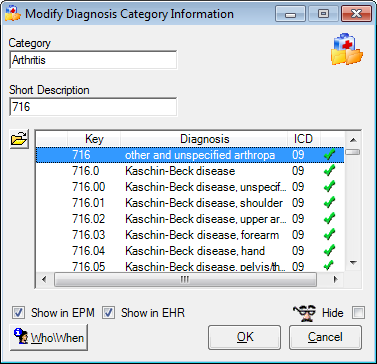Enable the Hide checkbox
Screen dimensions: 377x364
[x=359, y=313]
